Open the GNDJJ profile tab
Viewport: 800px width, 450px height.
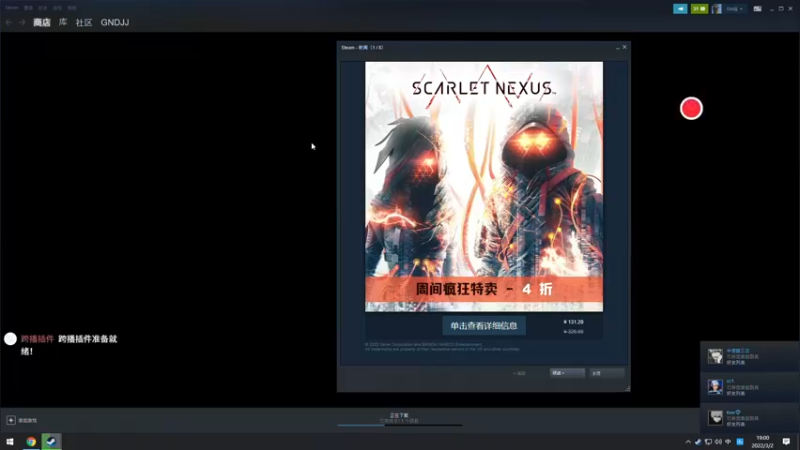click(115, 22)
